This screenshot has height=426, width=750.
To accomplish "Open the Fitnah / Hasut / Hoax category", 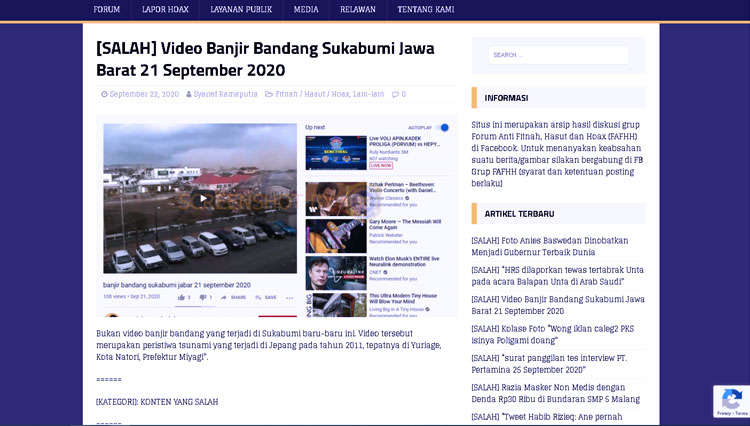I will pos(312,94).
